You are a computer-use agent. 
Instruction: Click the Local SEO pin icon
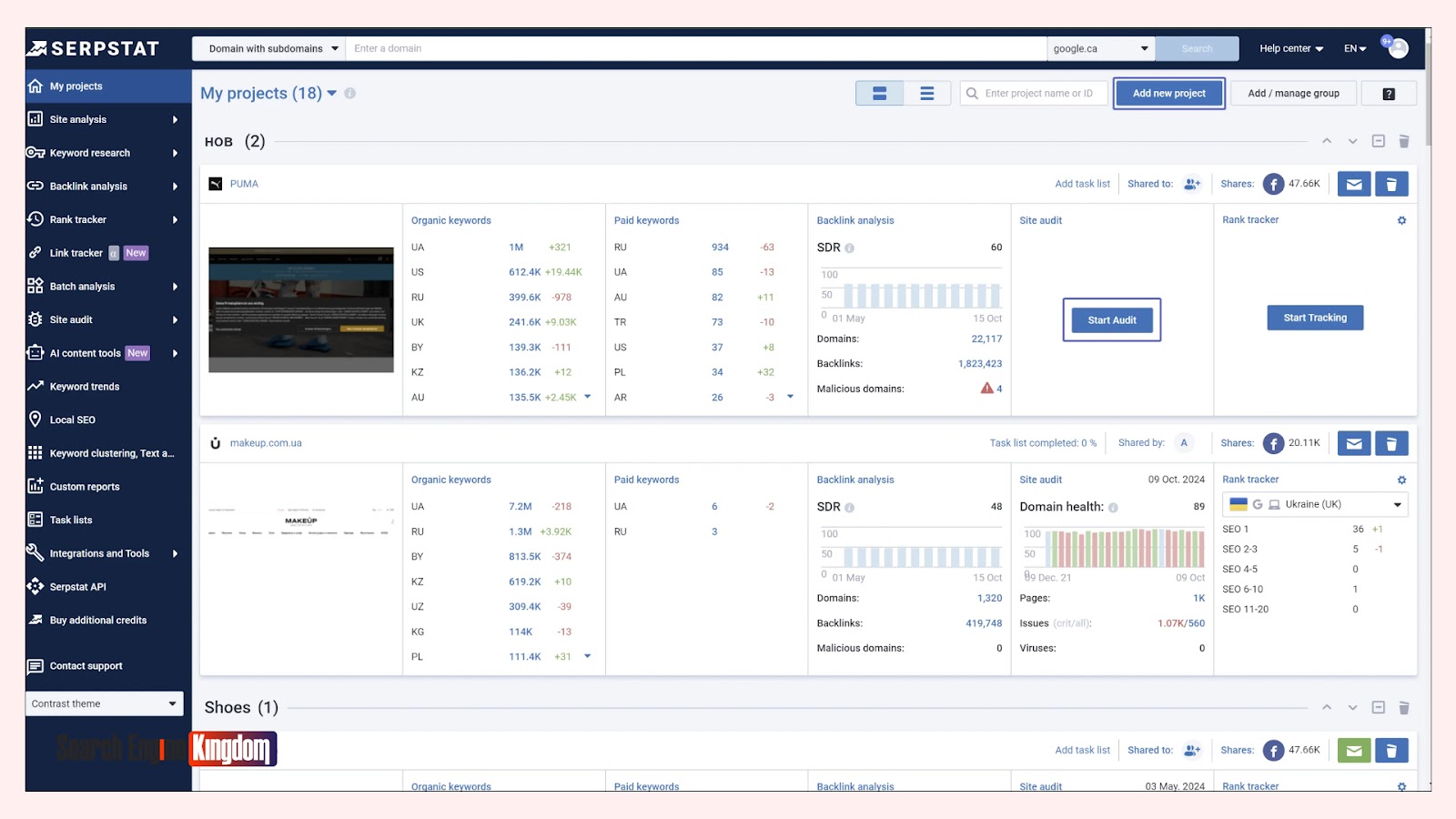[35, 420]
